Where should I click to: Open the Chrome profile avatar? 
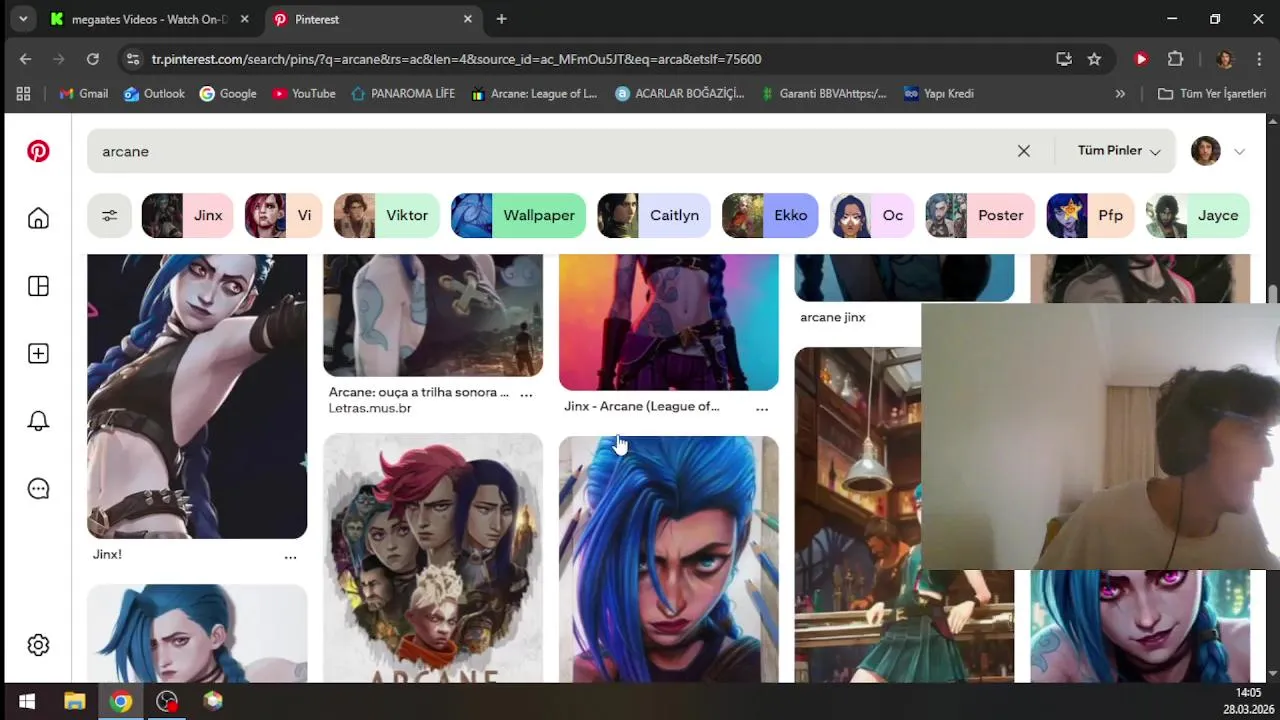coord(1225,59)
